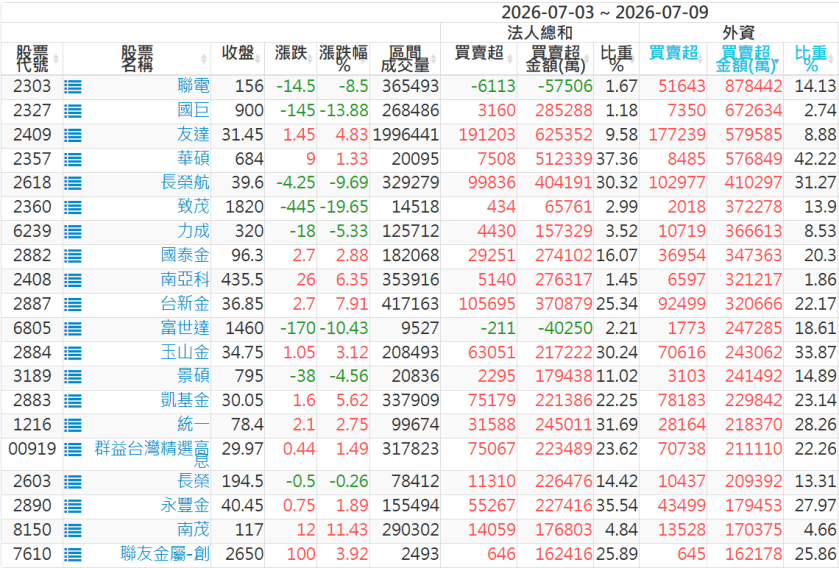Select the 法人總和 group header
This screenshot has height=568, width=839.
pos(540,33)
